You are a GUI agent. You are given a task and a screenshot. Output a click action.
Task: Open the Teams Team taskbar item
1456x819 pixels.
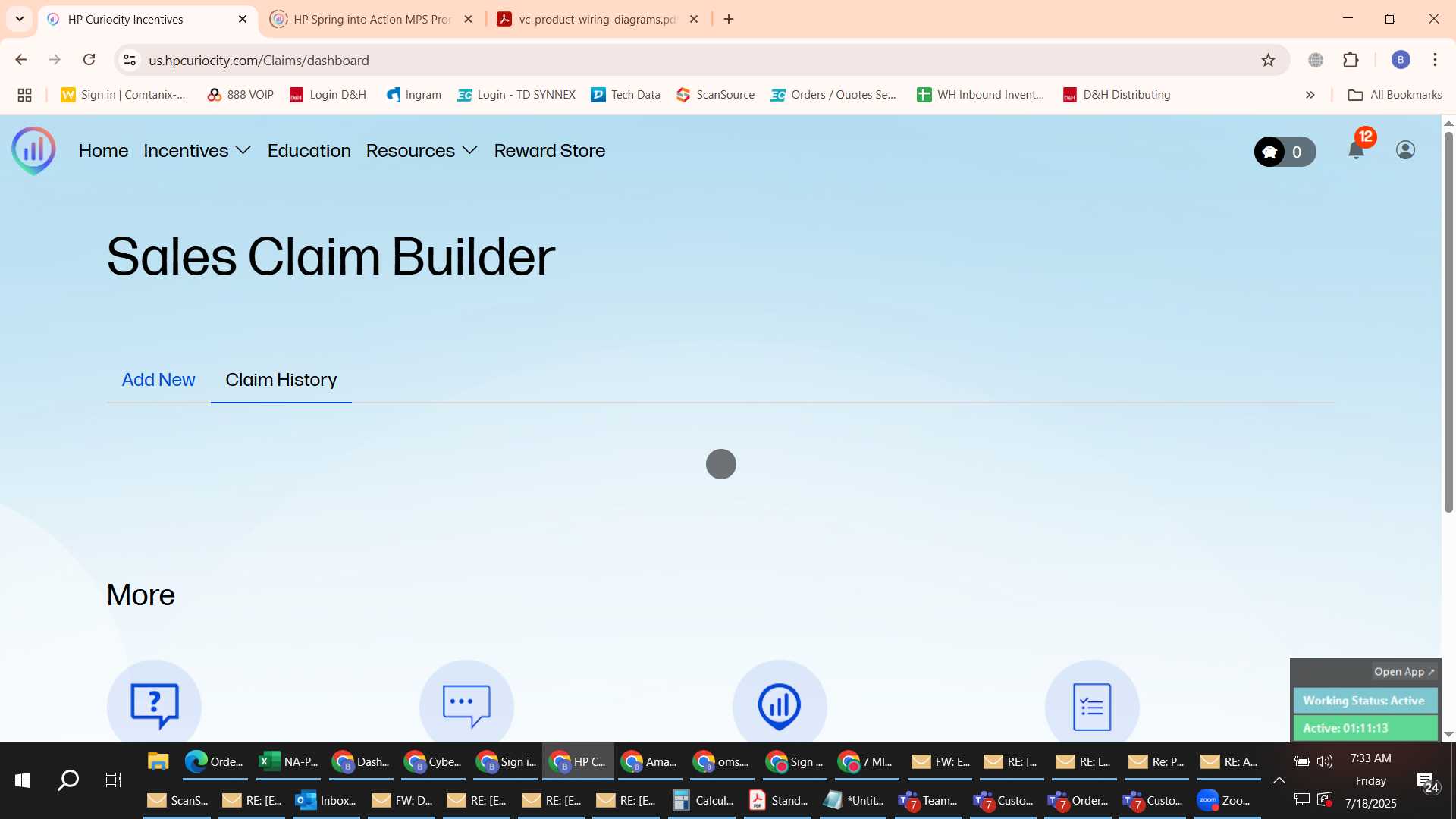coord(928,800)
